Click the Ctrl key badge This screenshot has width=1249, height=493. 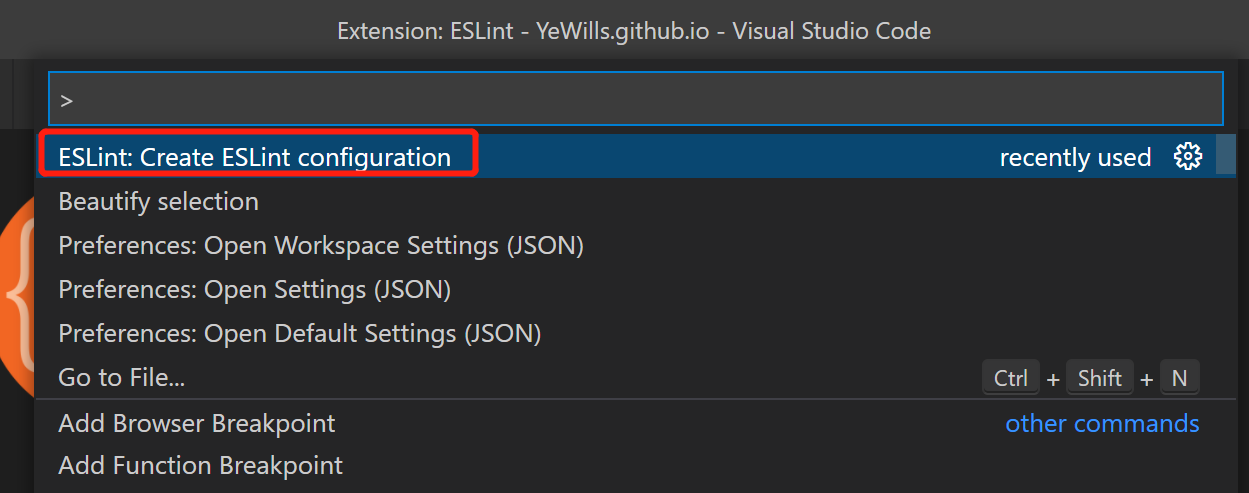point(1011,378)
